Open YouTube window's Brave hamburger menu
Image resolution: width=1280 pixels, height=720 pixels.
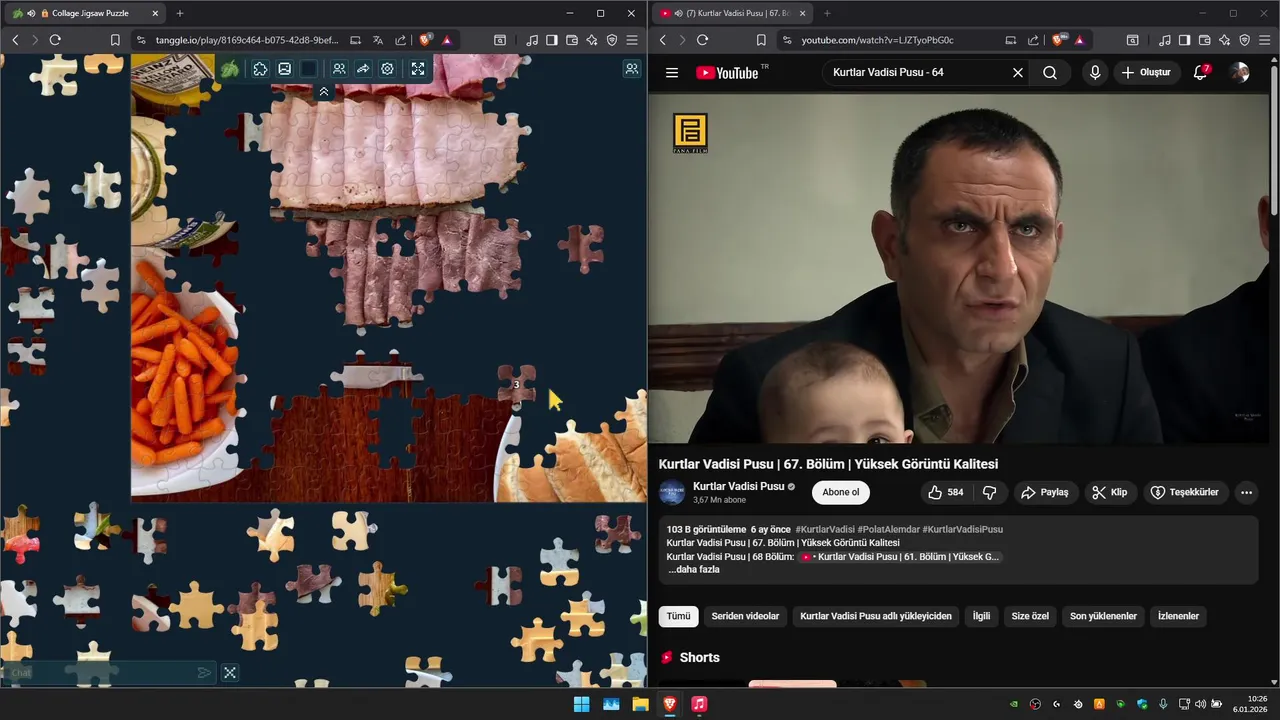click(x=1264, y=40)
